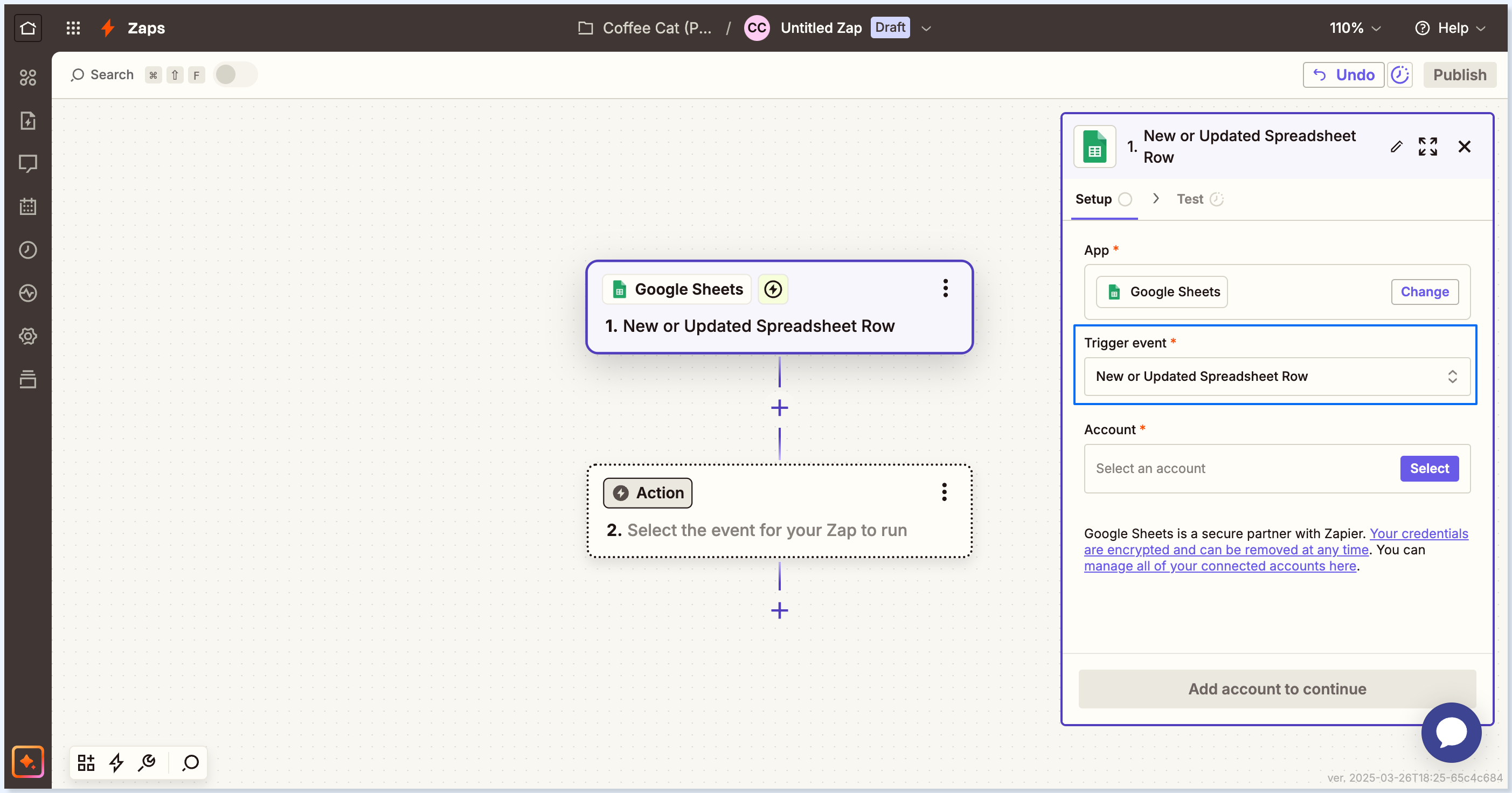
Task: Click the Zaps lightning bolt logo
Action: pyautogui.click(x=107, y=27)
